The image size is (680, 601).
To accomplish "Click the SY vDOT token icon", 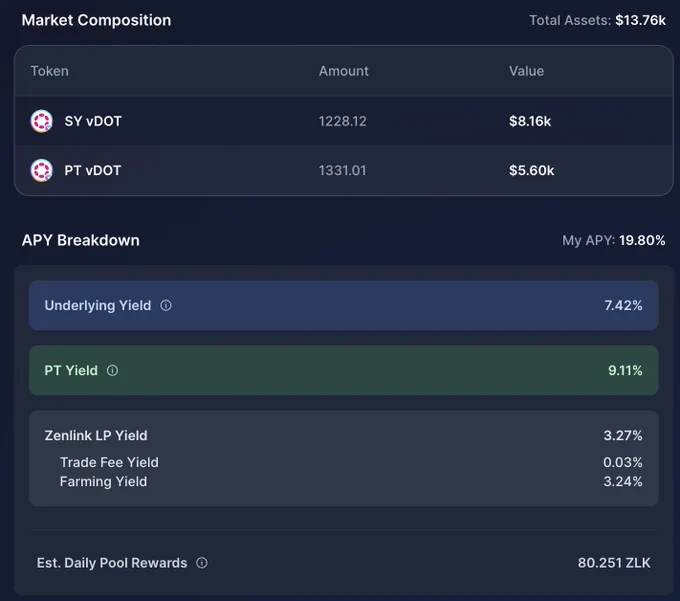I will pyautogui.click(x=42, y=121).
